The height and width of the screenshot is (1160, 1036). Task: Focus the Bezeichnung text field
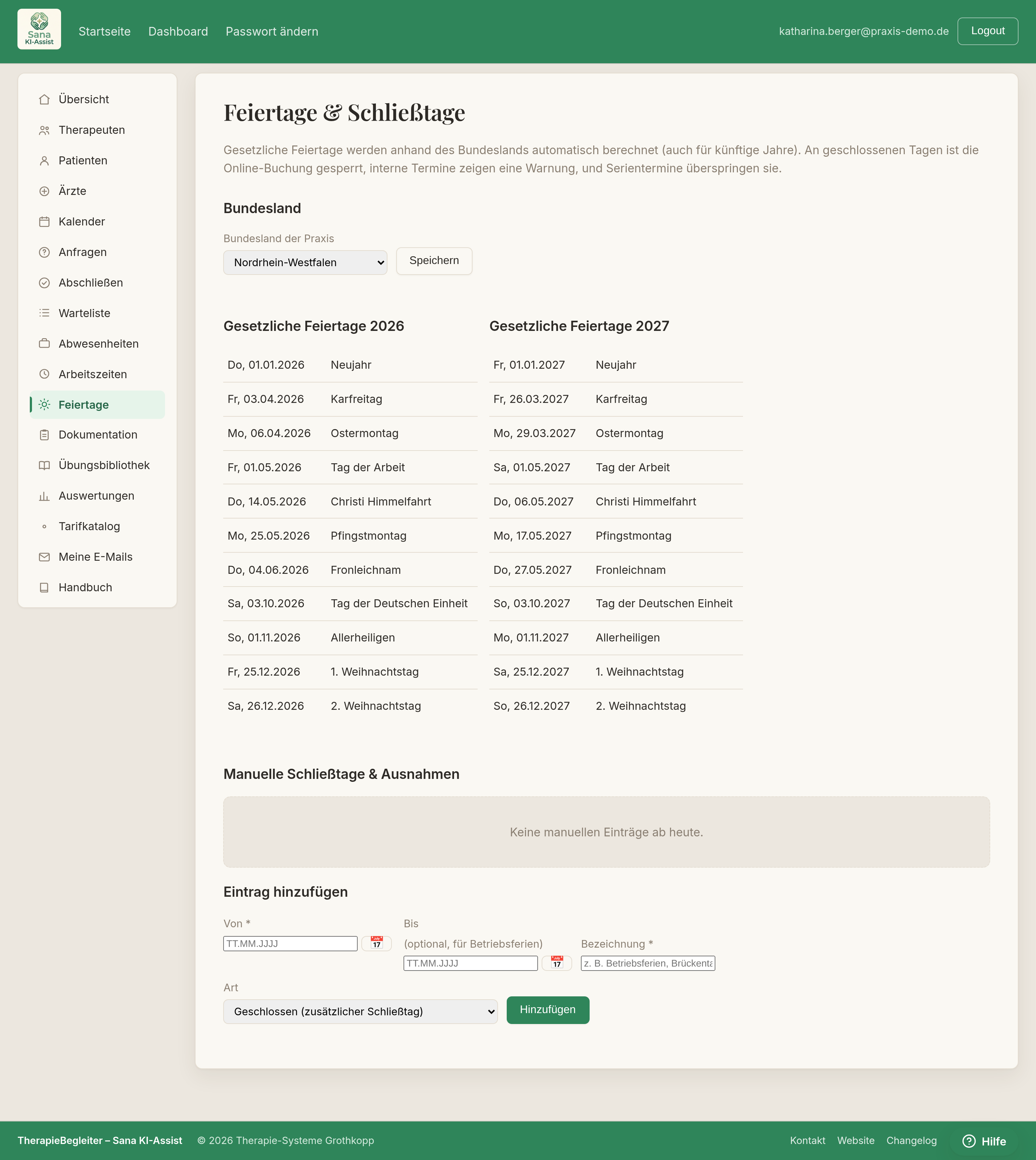coord(648,963)
